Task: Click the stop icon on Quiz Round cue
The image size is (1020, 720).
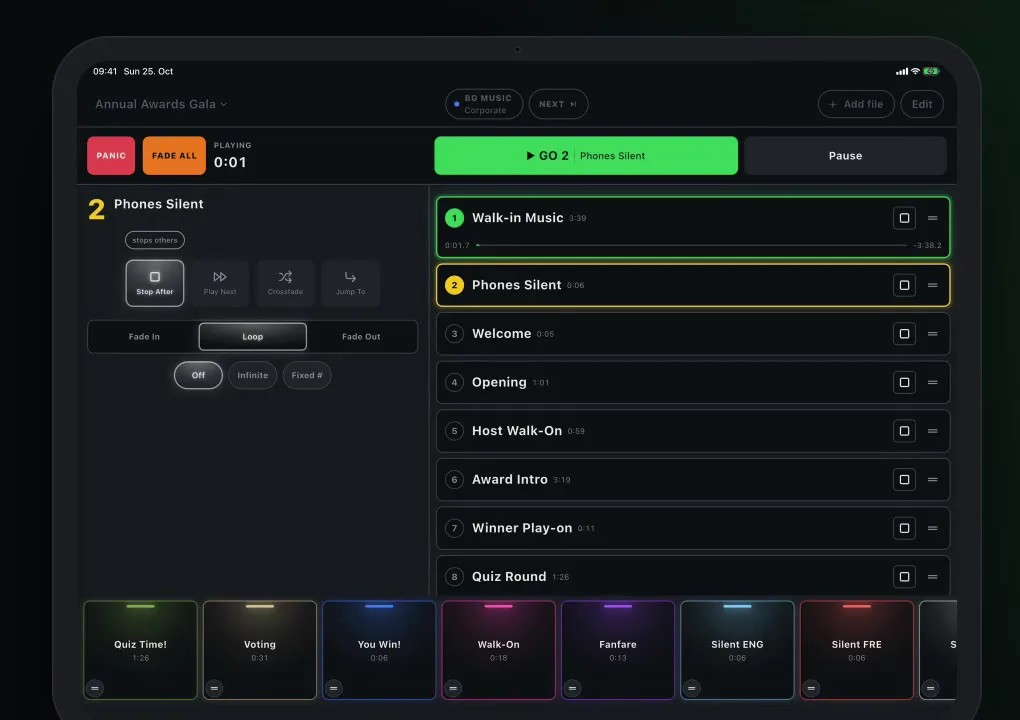Action: click(x=904, y=576)
